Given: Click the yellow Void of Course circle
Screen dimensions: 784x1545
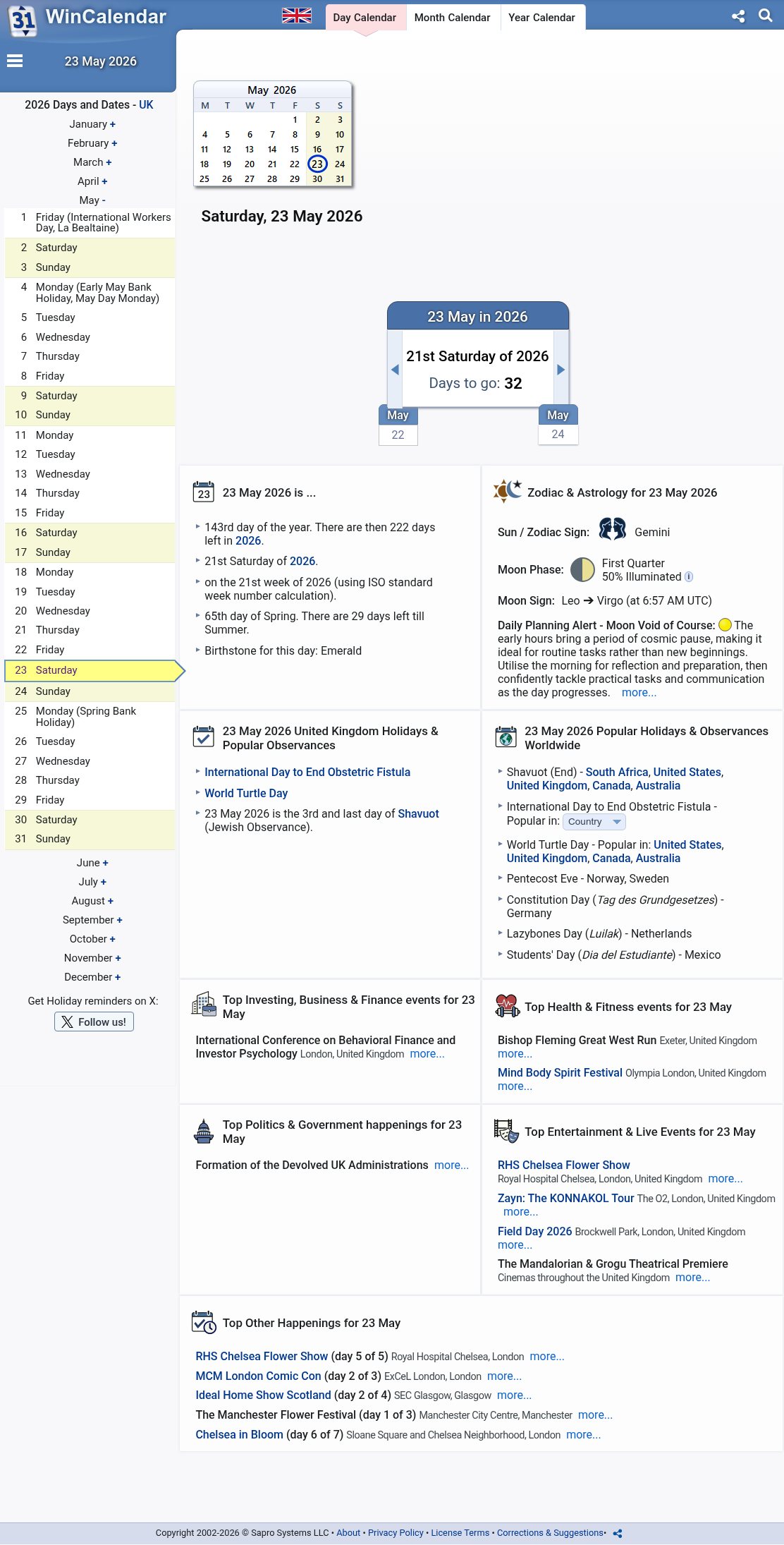Looking at the screenshot, I should click(x=725, y=625).
